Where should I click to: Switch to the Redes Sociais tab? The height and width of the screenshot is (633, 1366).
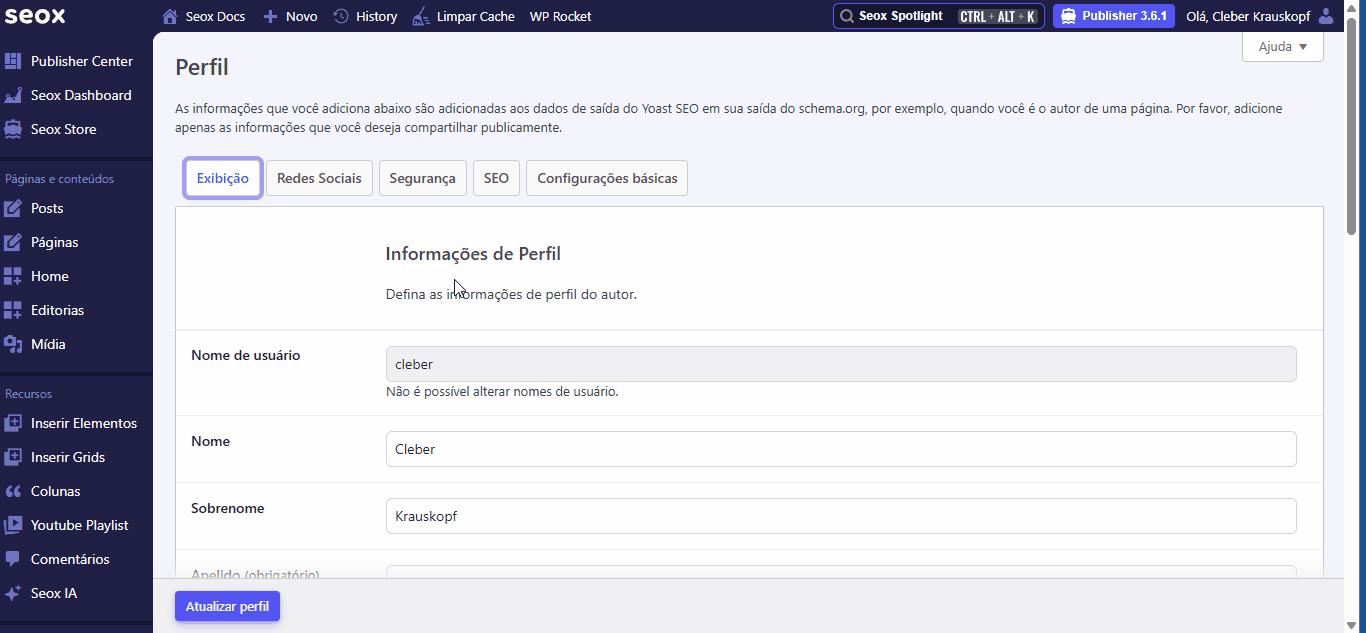[x=319, y=178]
